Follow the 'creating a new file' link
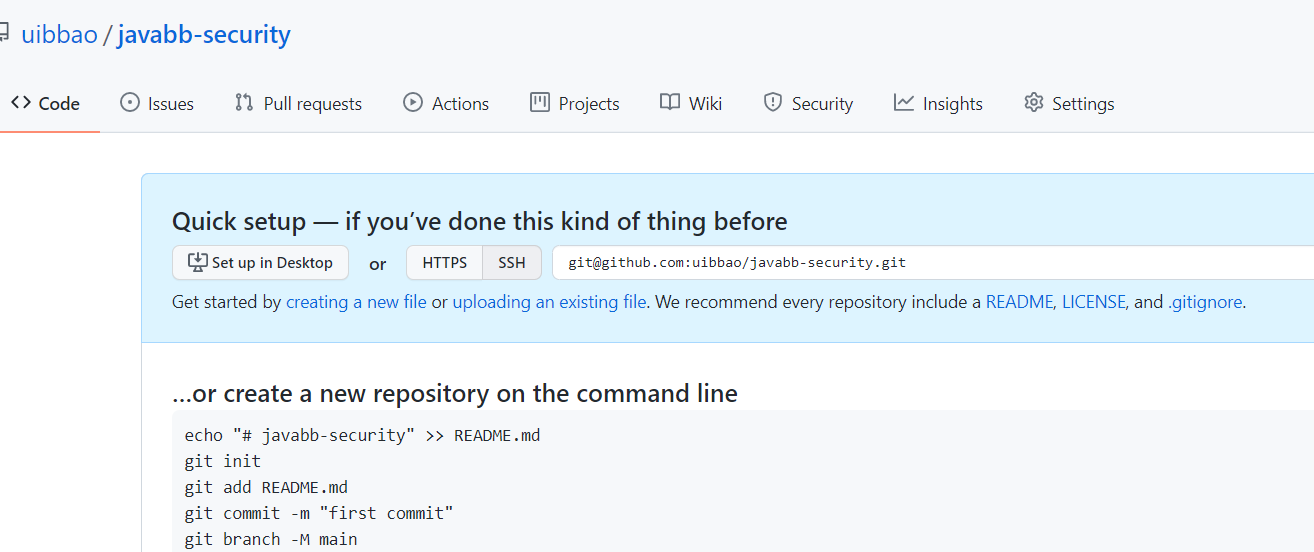Screen dimensions: 1314x552 tap(356, 302)
